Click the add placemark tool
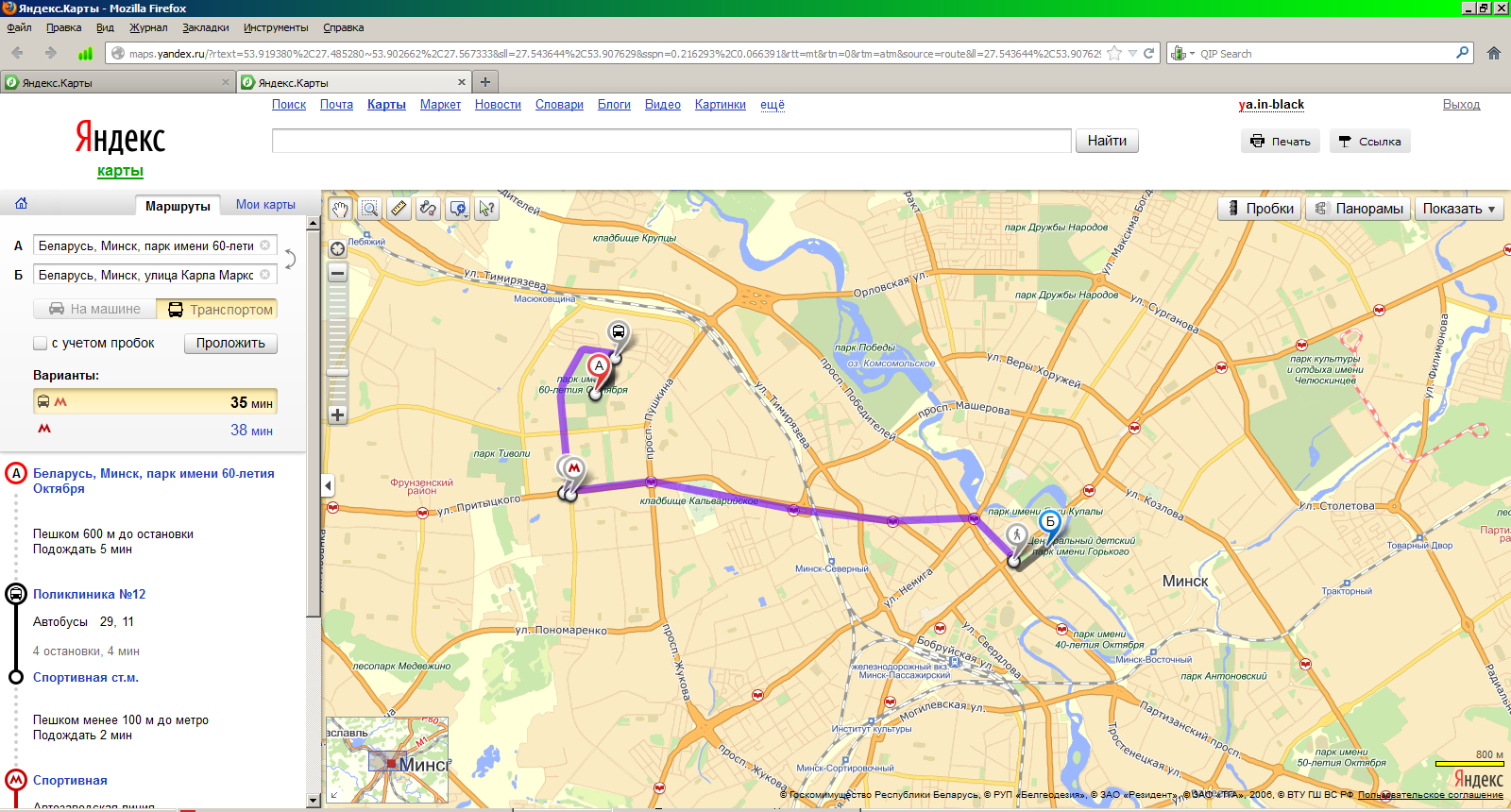The width and height of the screenshot is (1511, 812). (456, 209)
